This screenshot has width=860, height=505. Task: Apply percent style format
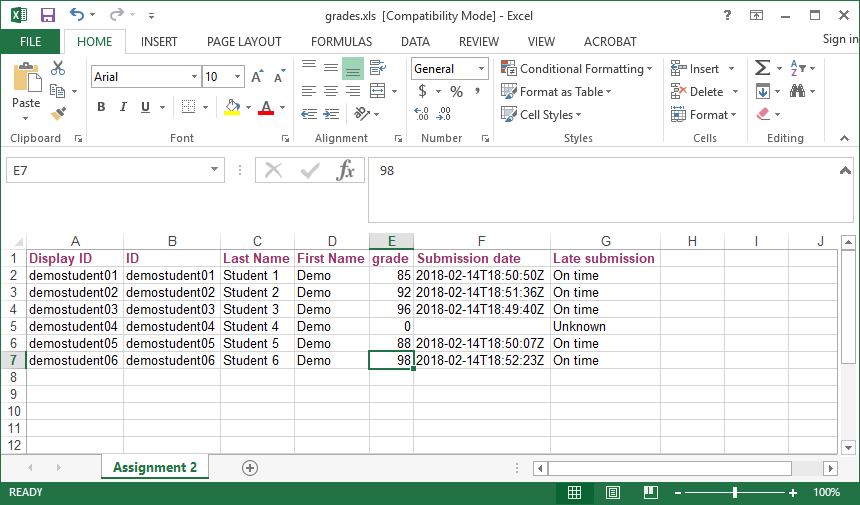[x=456, y=92]
